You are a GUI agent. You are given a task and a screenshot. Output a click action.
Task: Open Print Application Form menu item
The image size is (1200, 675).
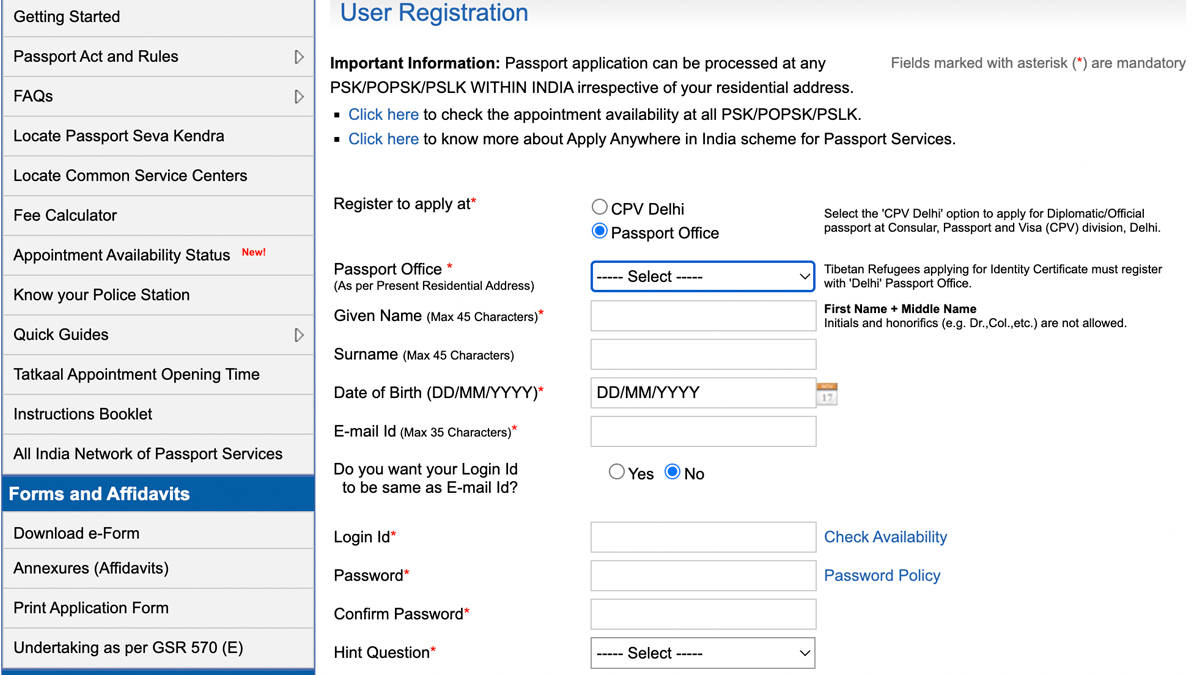[158, 608]
